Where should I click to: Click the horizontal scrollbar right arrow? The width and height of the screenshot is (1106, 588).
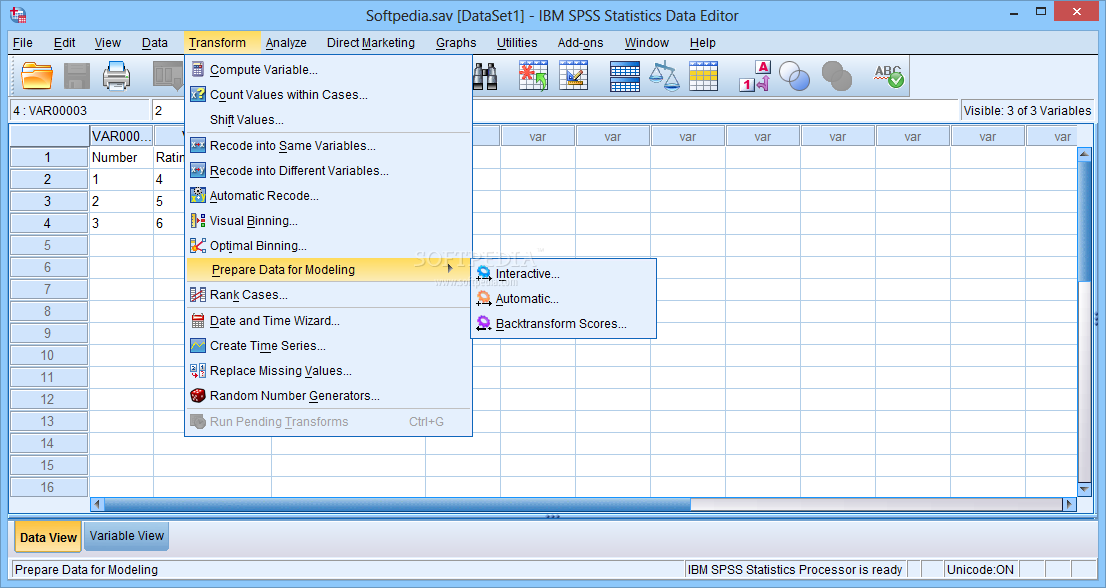tap(1069, 504)
